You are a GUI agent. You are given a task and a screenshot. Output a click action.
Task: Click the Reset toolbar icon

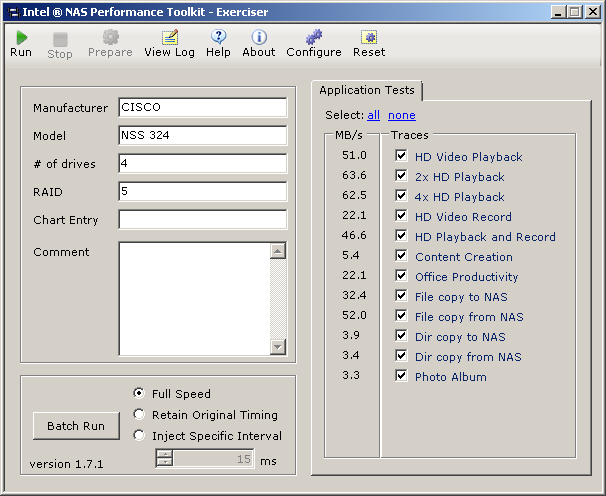tap(369, 37)
